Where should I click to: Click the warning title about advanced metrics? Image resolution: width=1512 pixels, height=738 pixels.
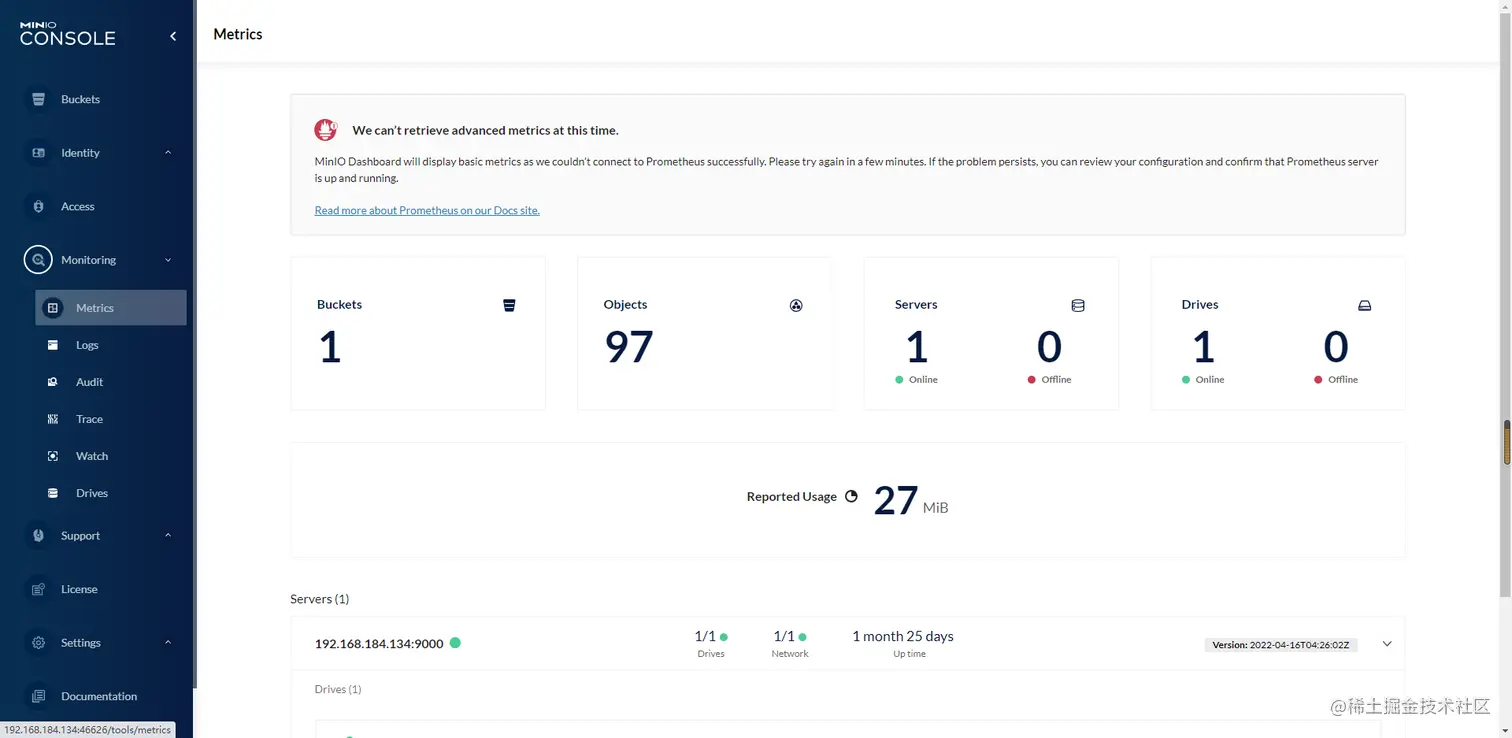coord(485,130)
